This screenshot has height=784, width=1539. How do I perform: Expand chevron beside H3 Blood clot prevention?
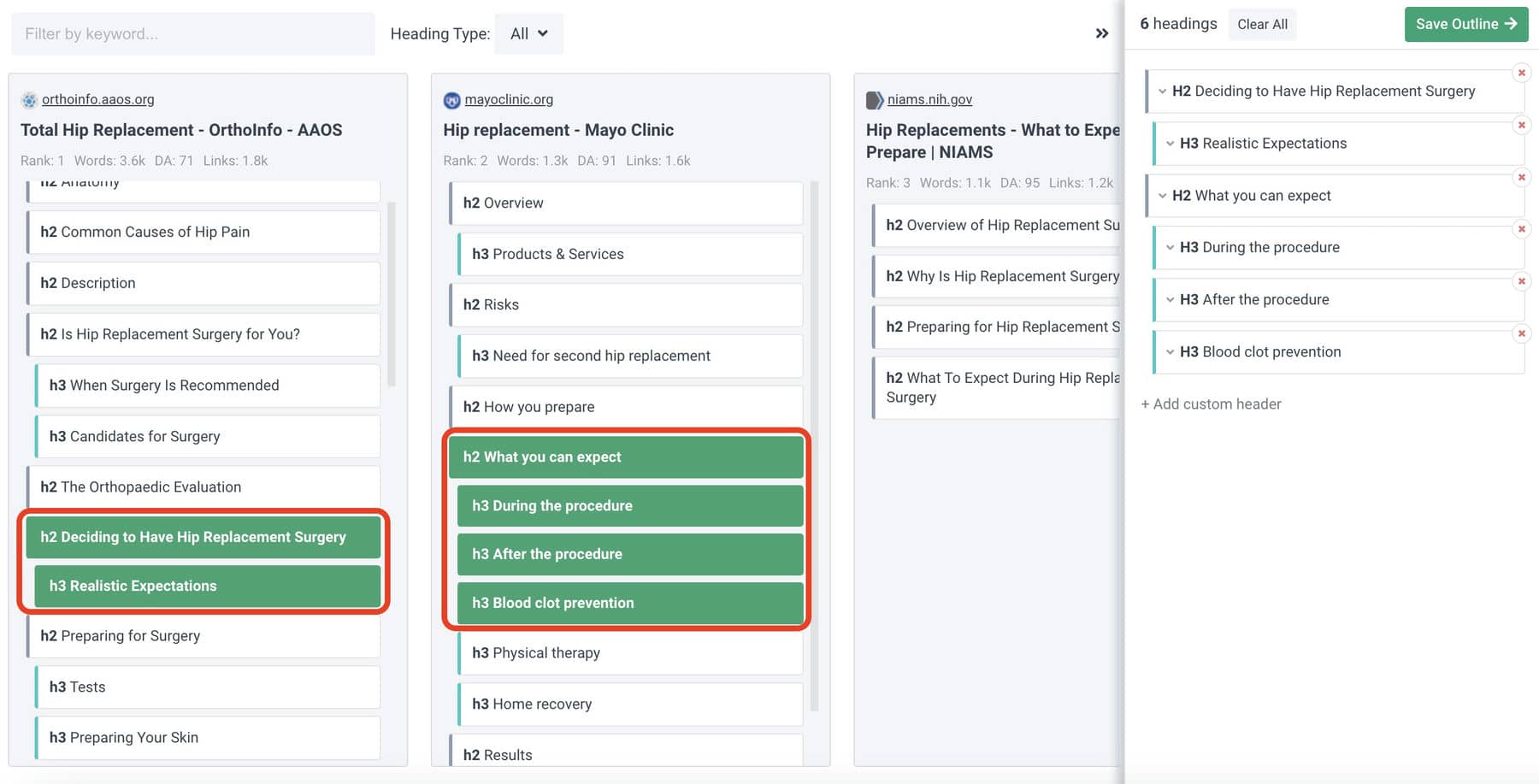click(x=1170, y=352)
